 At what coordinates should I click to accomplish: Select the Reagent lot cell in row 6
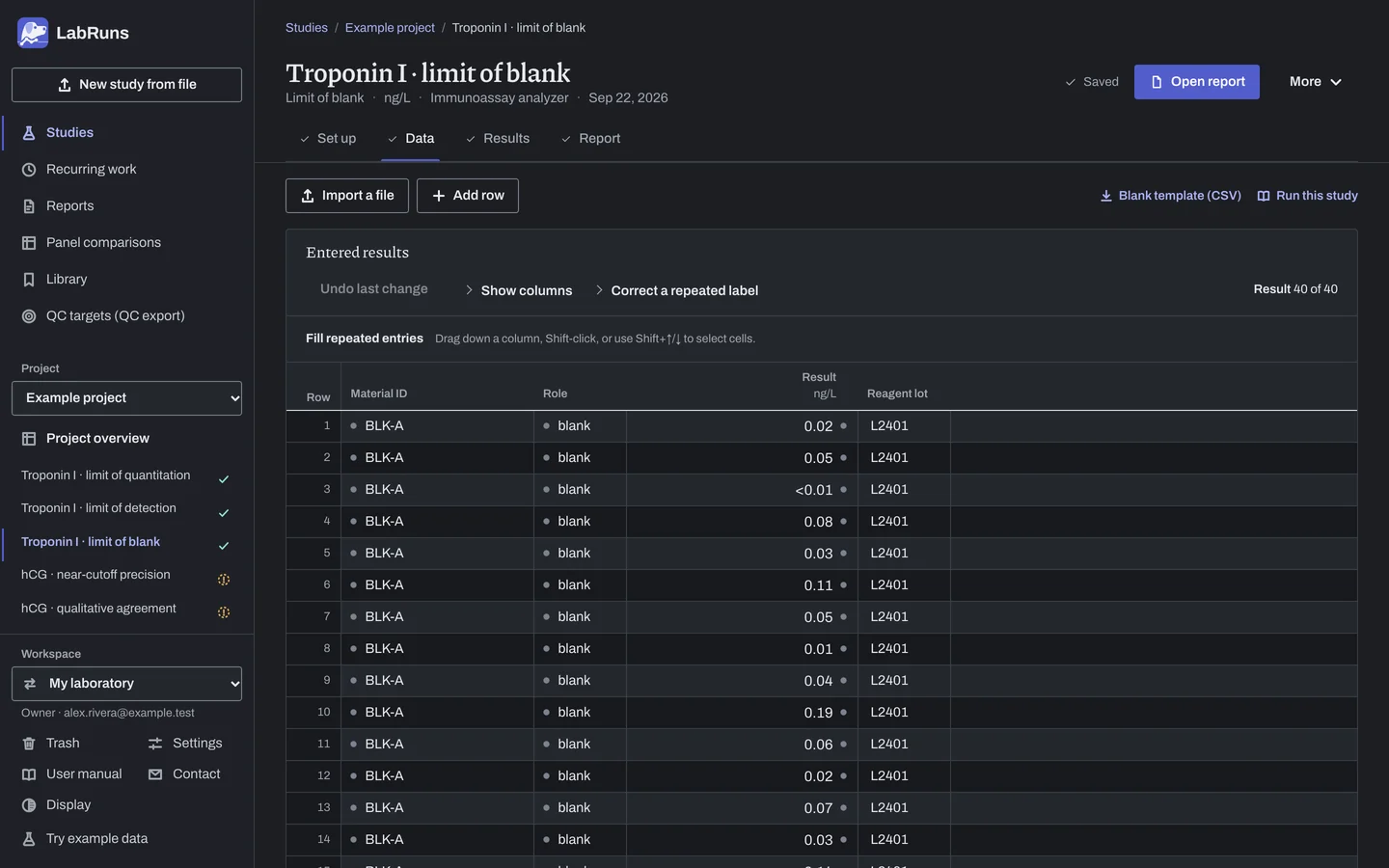point(904,585)
